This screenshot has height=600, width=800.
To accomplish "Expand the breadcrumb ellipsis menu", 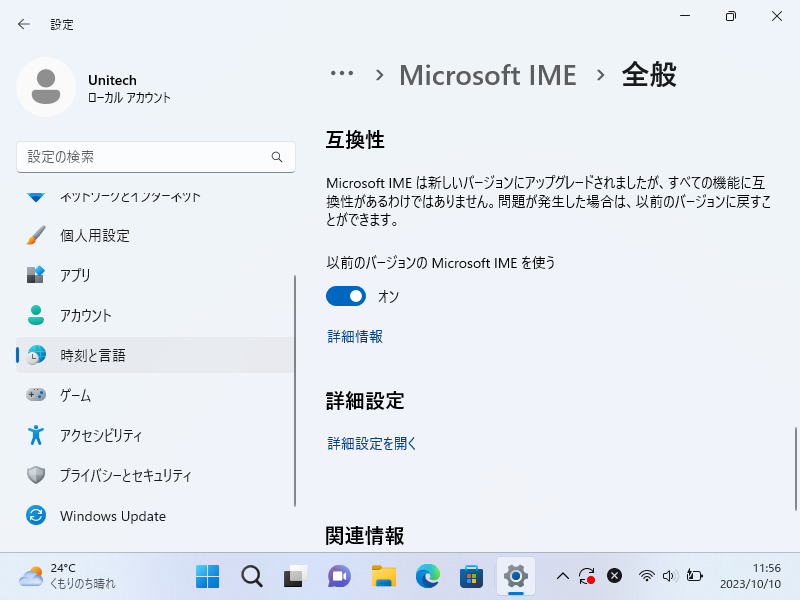I will [x=341, y=73].
